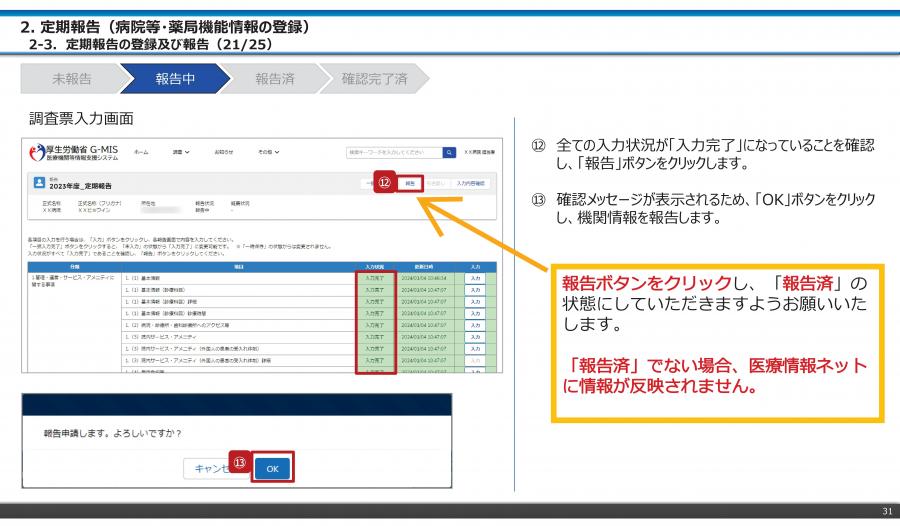This screenshot has width=900, height=526.
Task: Select the 1.(1) 基本情報 item text
Action: click(143, 278)
